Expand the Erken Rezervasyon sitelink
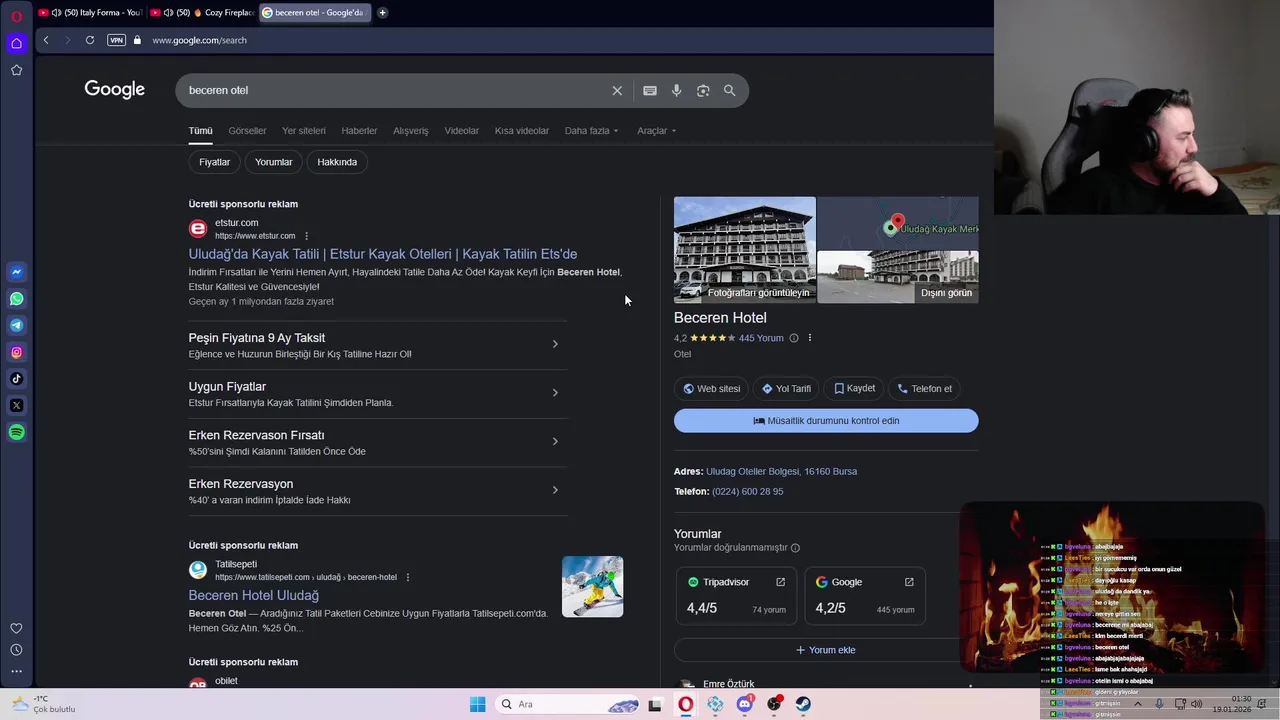 coord(378,491)
